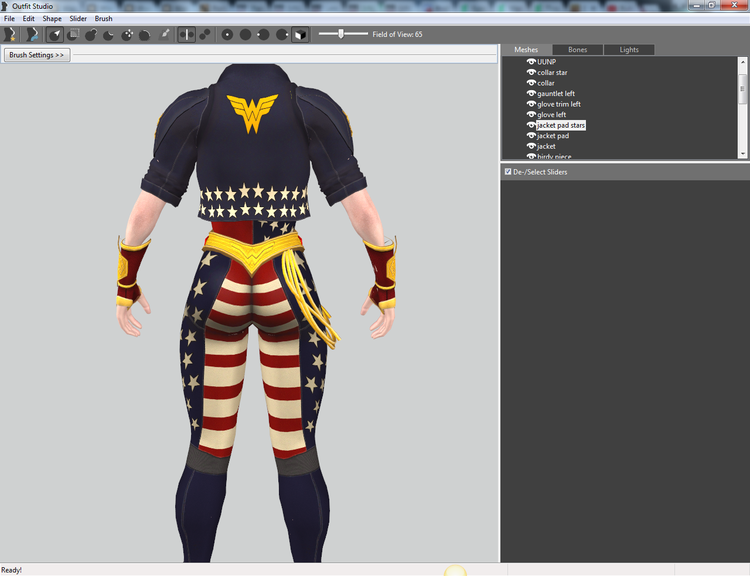Toggle visibility of glove trim left mesh
750x576 pixels.
(531, 104)
